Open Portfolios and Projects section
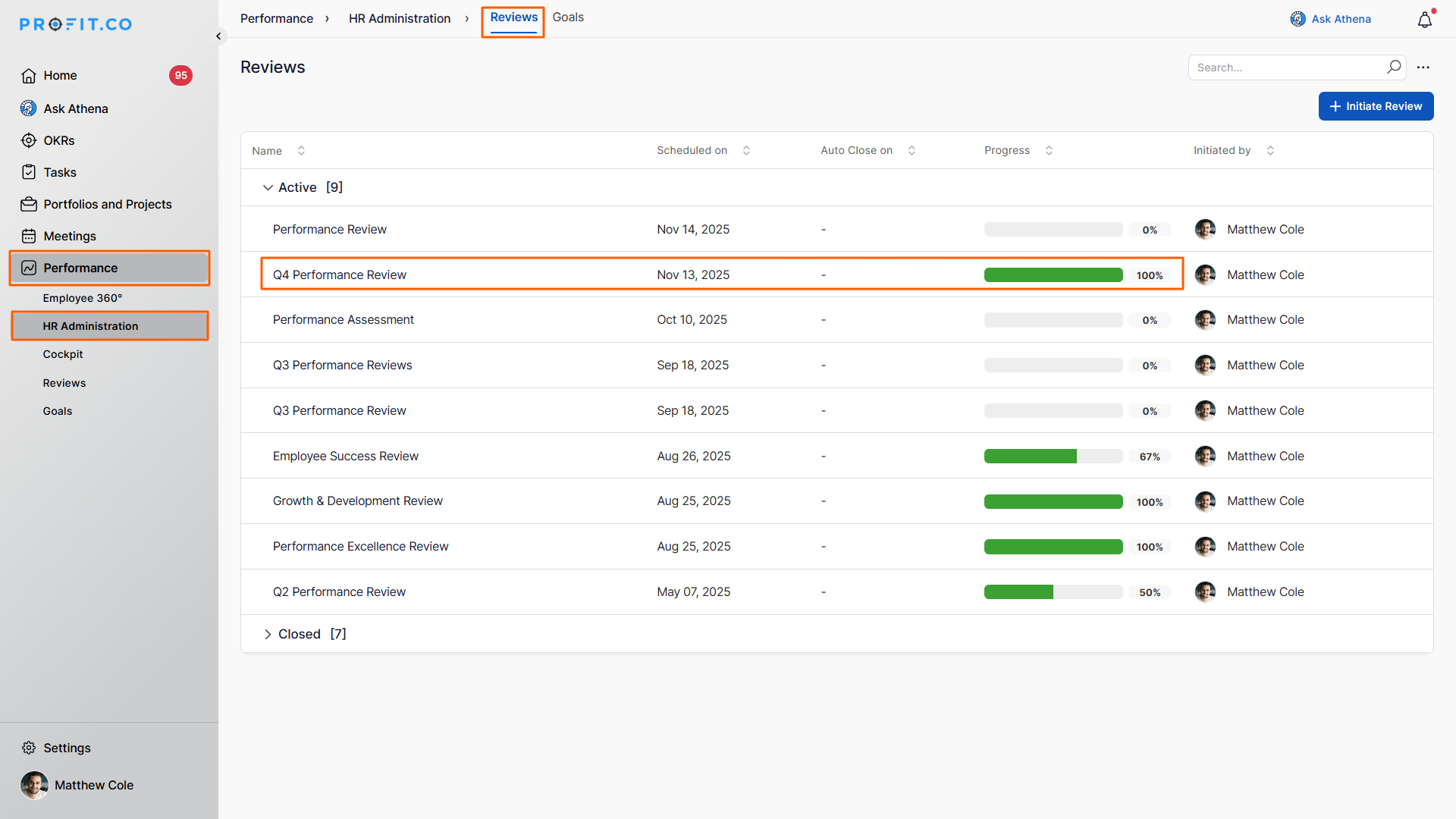 (x=107, y=204)
